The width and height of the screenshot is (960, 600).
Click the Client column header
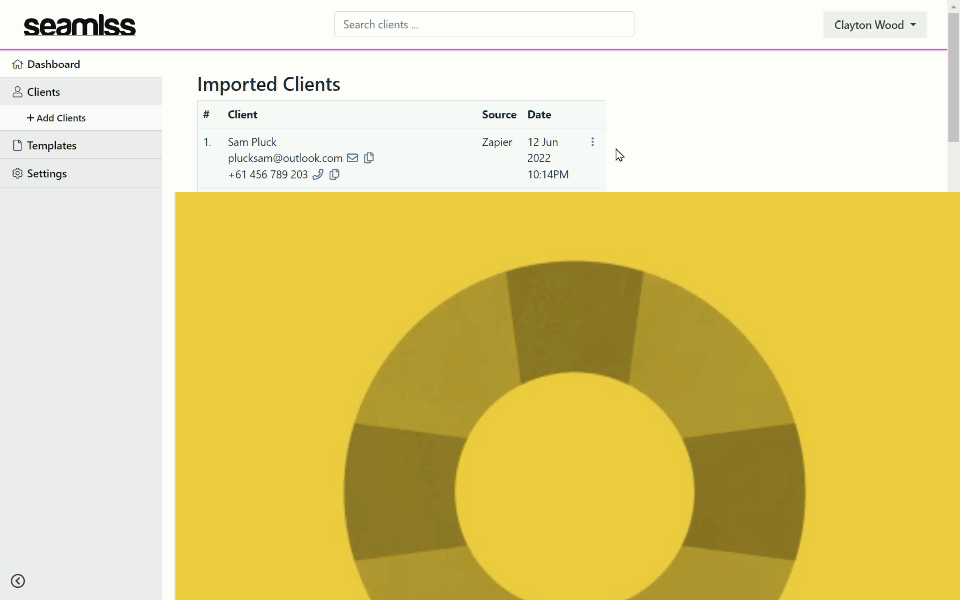click(x=242, y=114)
